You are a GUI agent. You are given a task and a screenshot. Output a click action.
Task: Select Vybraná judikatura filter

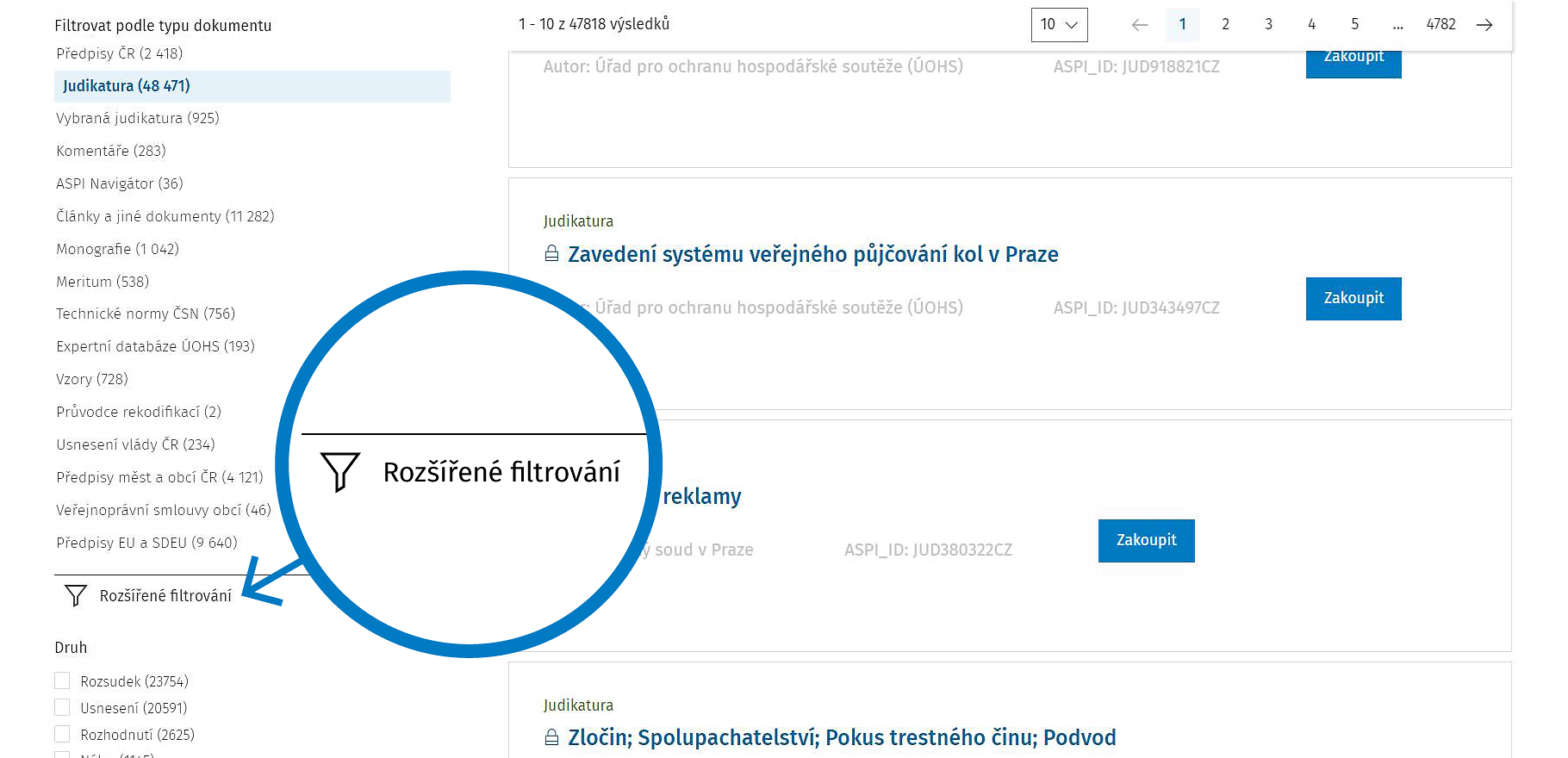[138, 118]
